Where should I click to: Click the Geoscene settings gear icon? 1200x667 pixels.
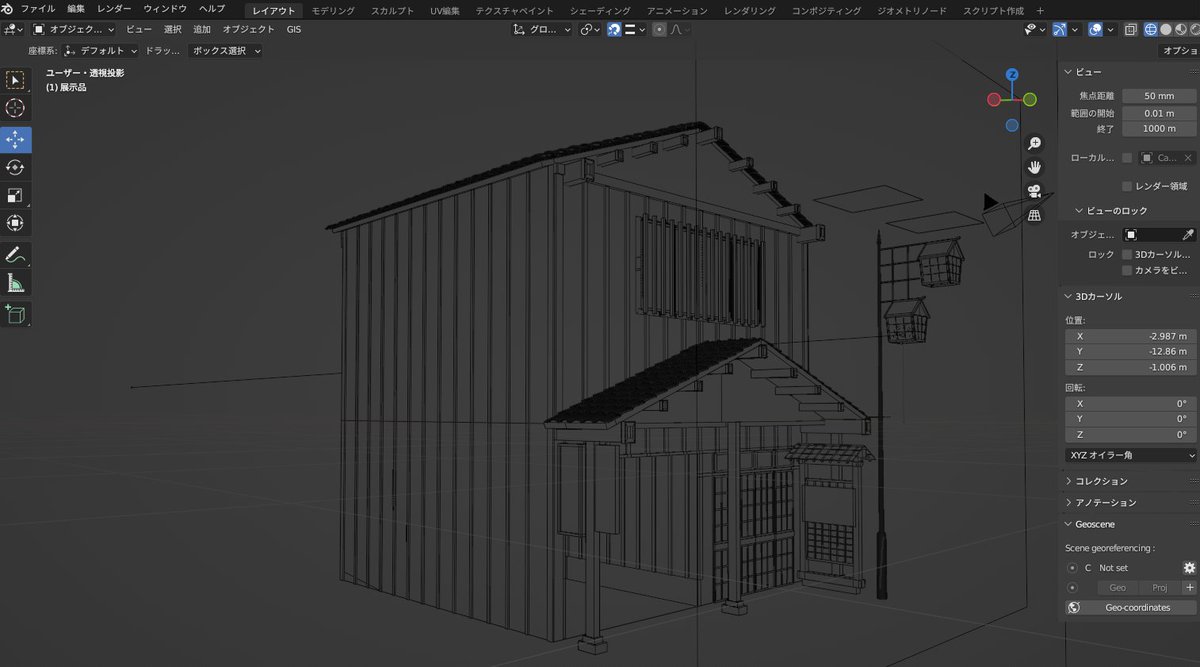coord(1189,567)
